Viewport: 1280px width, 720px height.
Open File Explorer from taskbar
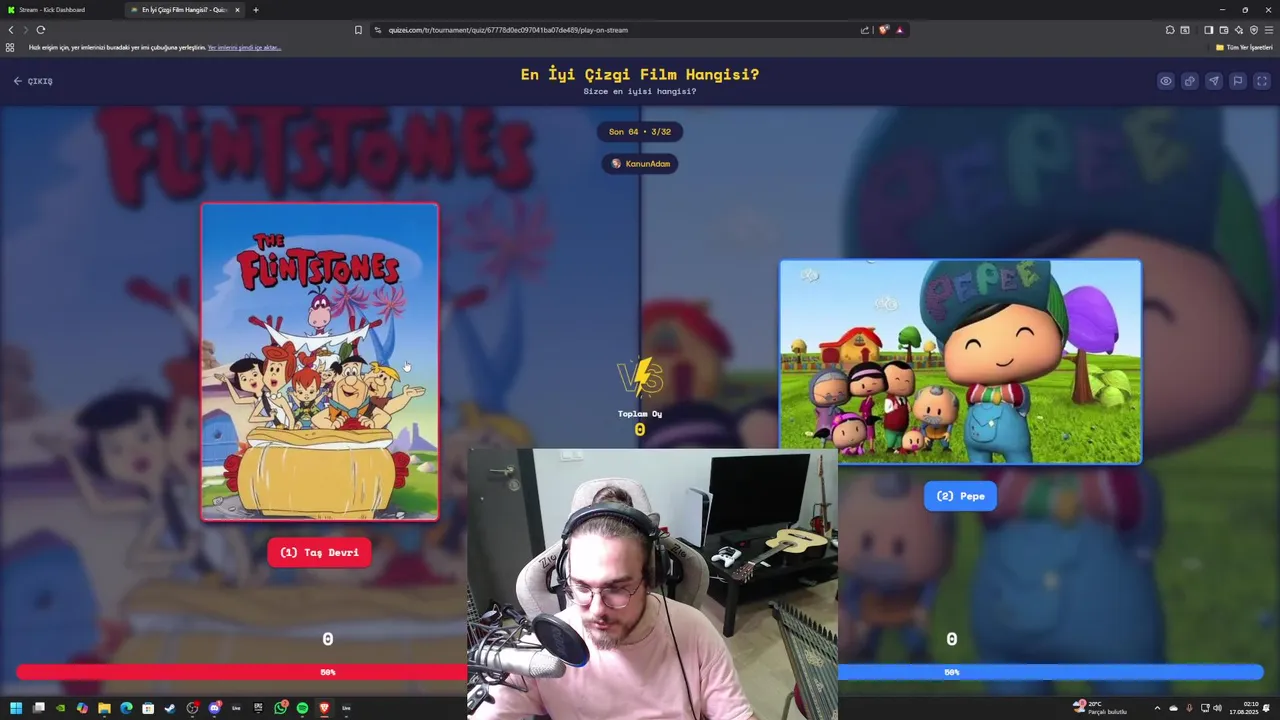coord(104,708)
